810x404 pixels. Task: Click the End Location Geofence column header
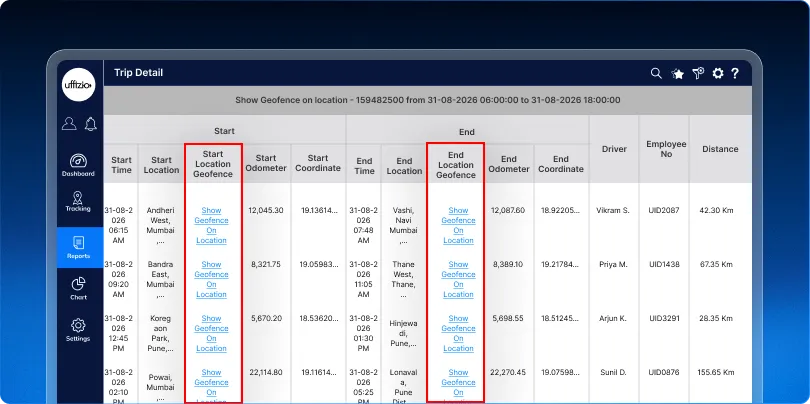point(456,165)
